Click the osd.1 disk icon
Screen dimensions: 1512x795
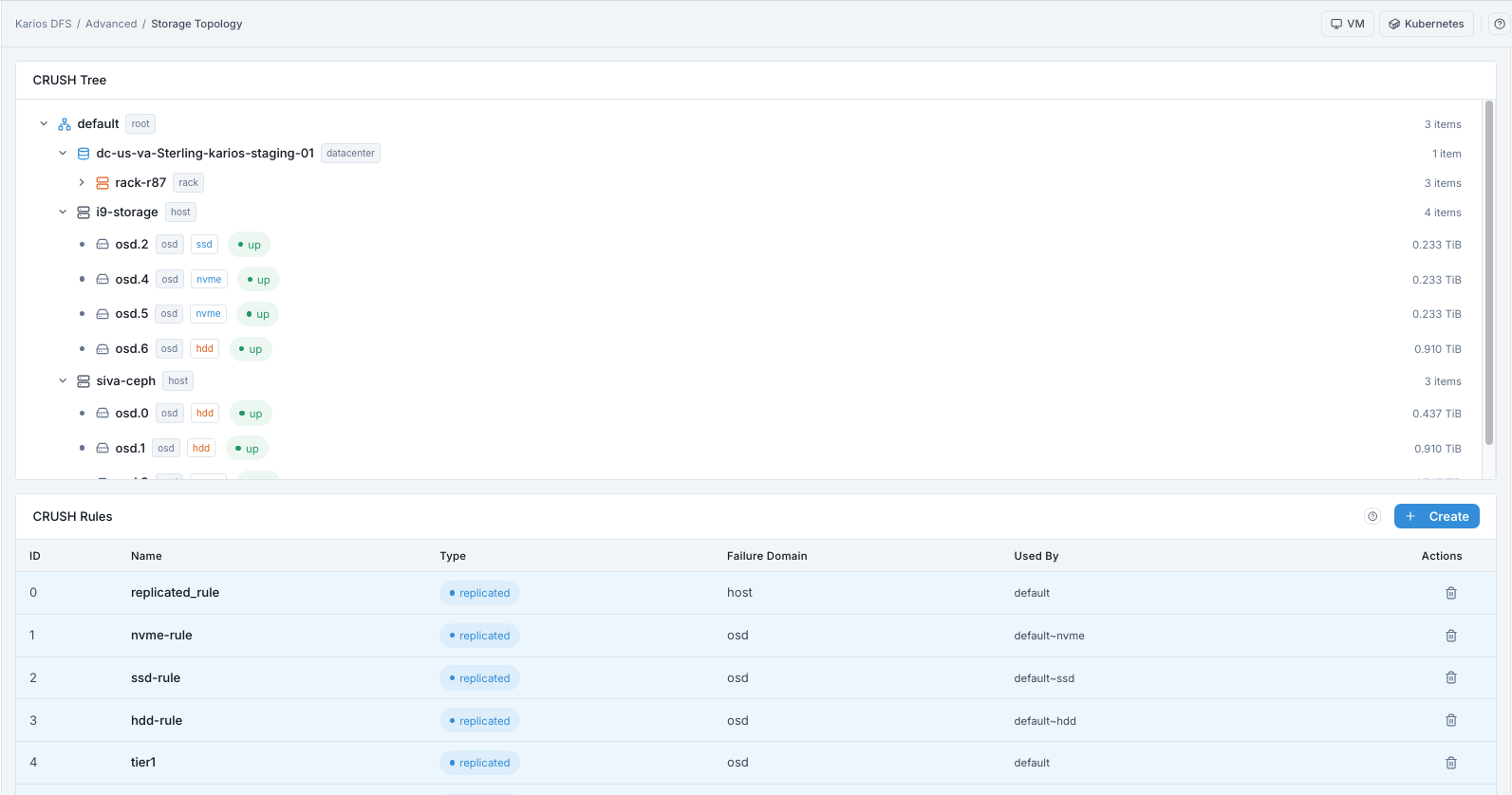[x=103, y=449]
